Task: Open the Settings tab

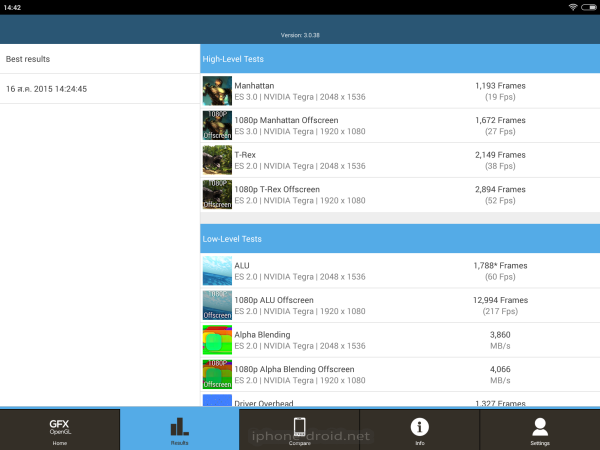Action: (540, 429)
